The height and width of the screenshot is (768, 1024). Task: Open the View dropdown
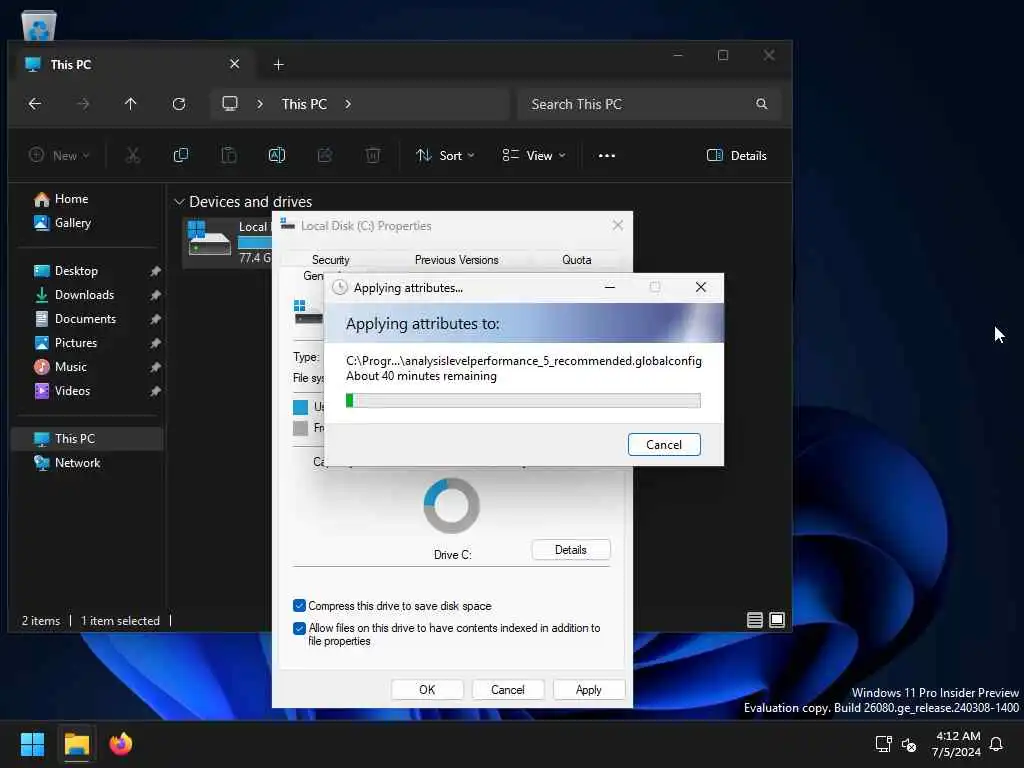tap(534, 155)
